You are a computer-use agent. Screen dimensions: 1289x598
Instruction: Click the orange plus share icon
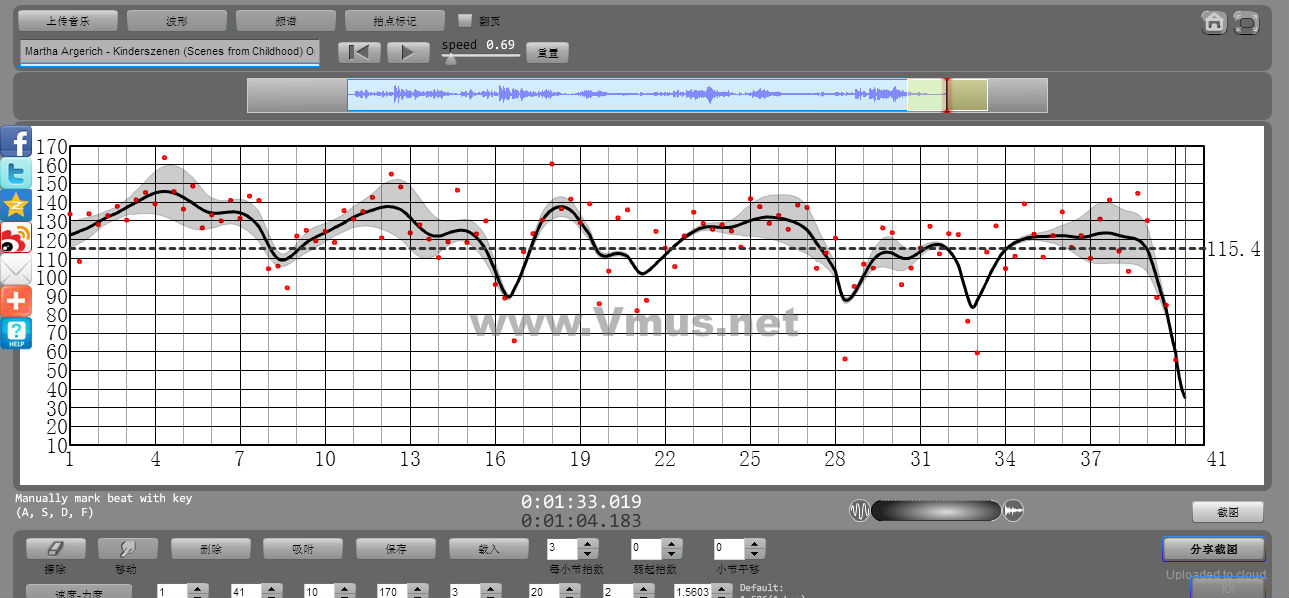point(16,301)
